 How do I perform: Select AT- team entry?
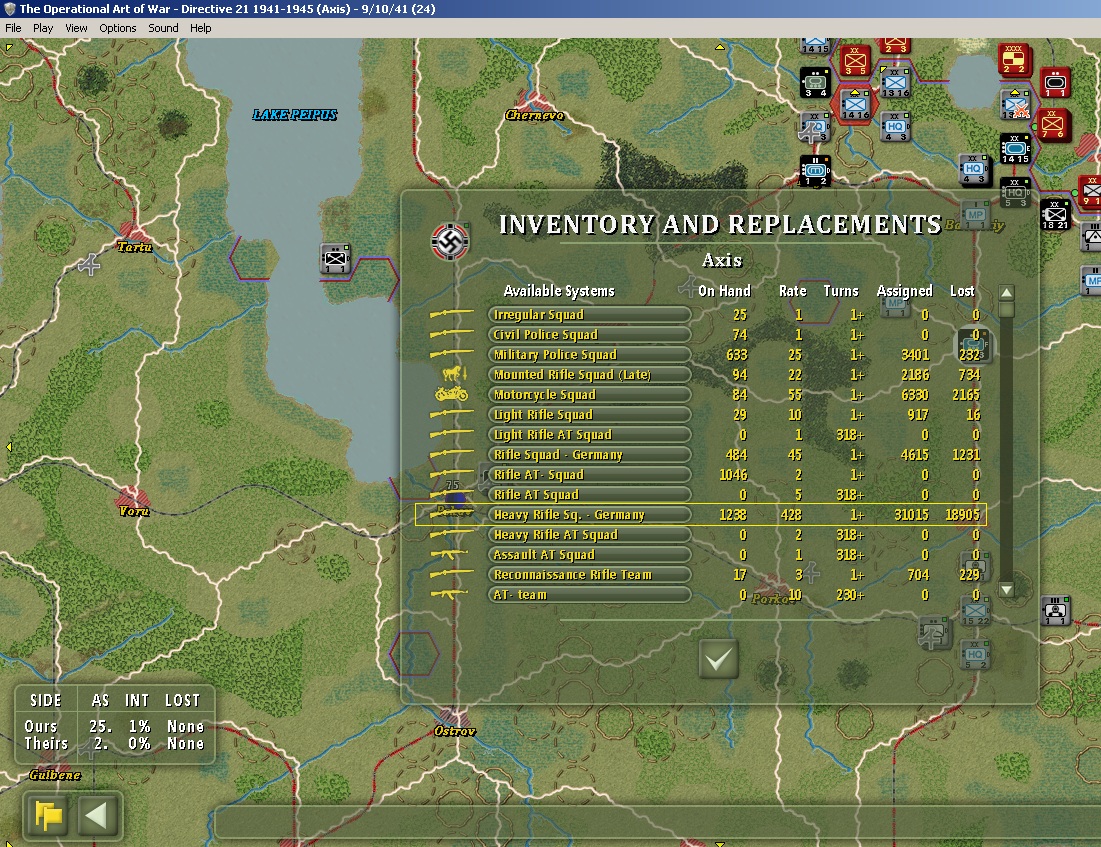[589, 595]
